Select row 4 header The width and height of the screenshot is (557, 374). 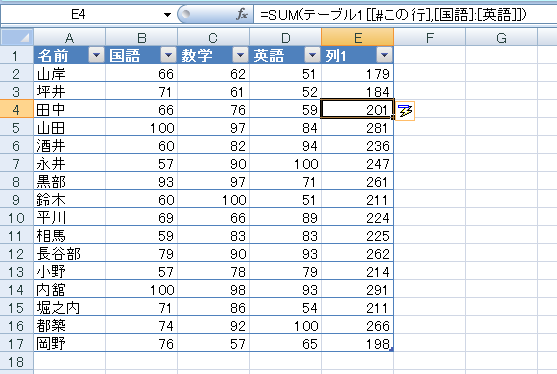pos(17,109)
